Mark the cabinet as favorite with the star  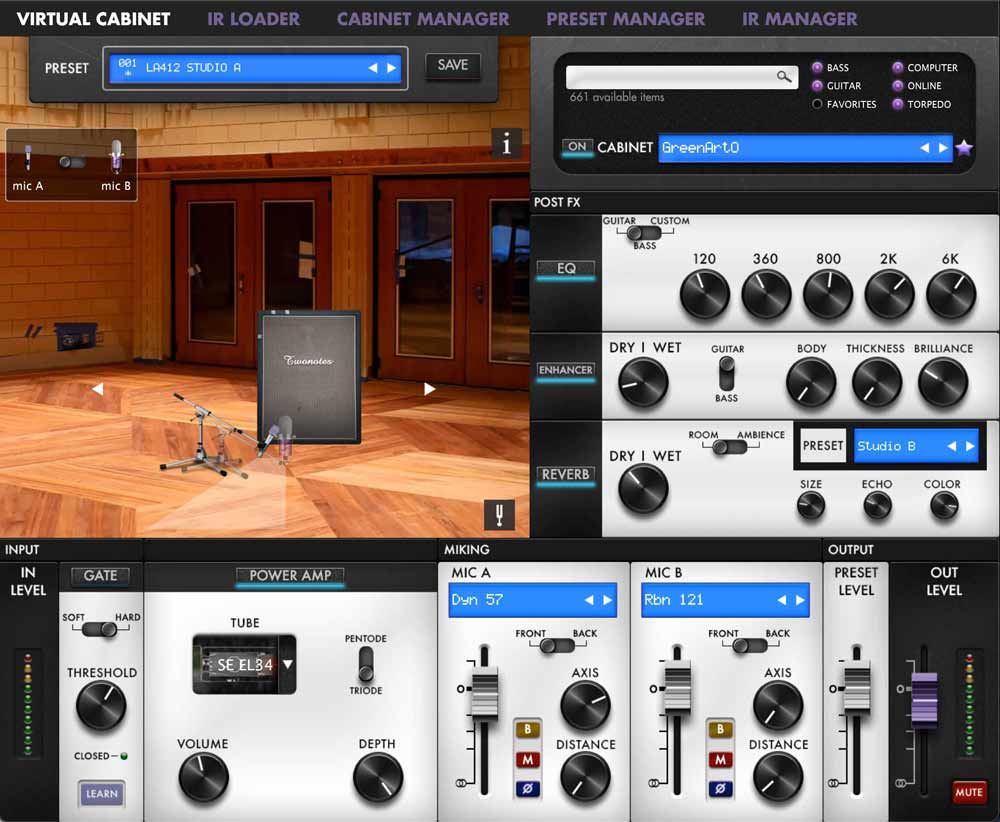click(964, 148)
